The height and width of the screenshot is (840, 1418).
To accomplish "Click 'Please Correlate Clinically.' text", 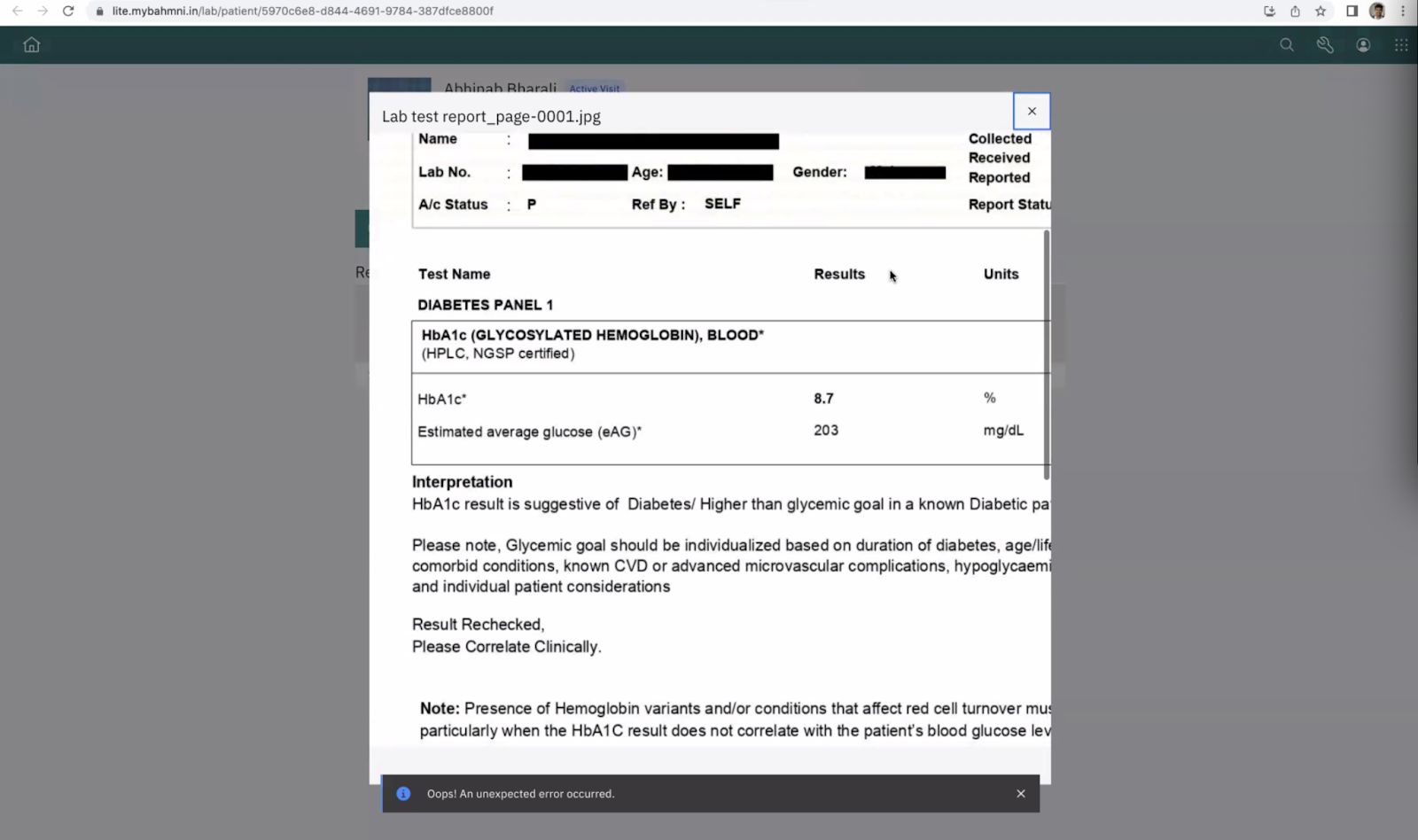I will (x=506, y=647).
